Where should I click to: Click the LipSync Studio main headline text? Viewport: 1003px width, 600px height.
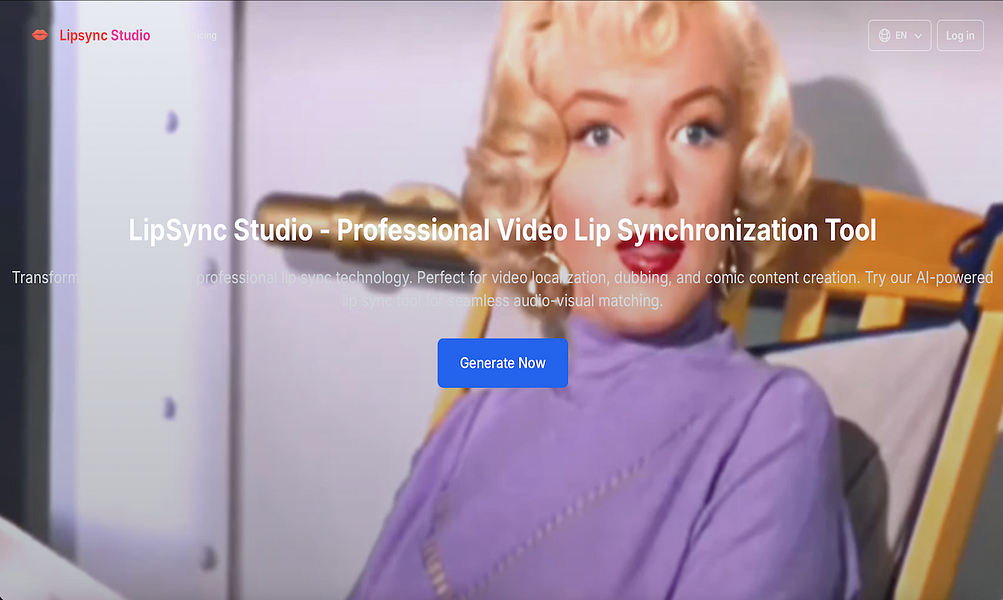tap(502, 230)
